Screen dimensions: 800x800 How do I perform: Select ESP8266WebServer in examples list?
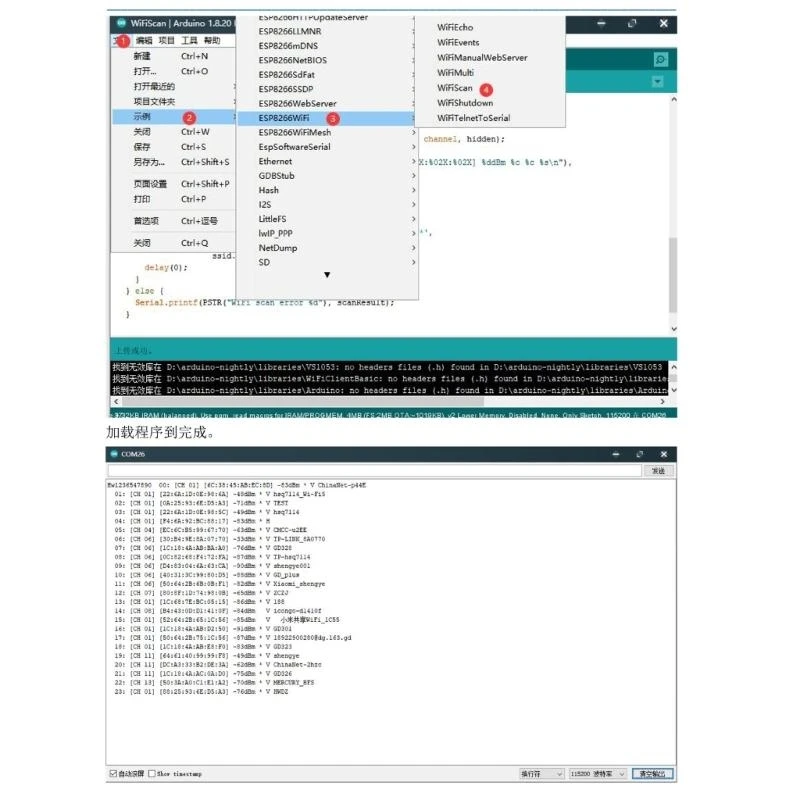click(x=328, y=104)
